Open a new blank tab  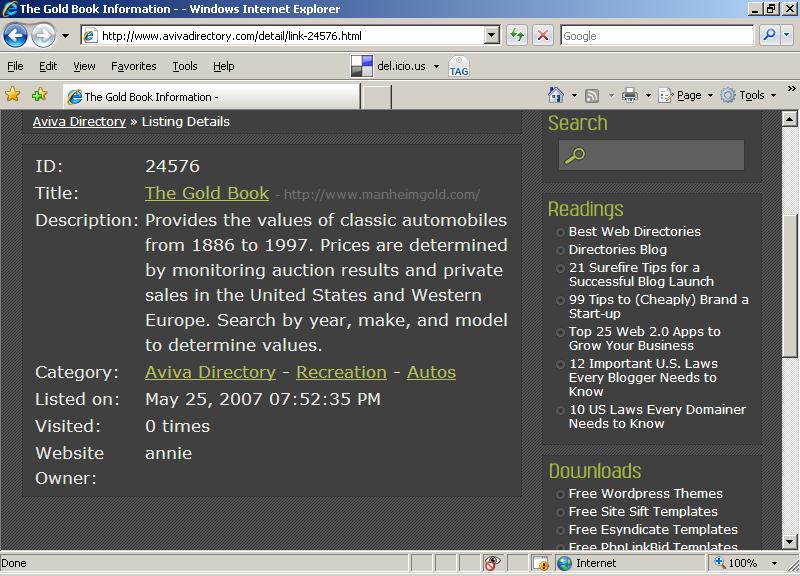pos(377,97)
